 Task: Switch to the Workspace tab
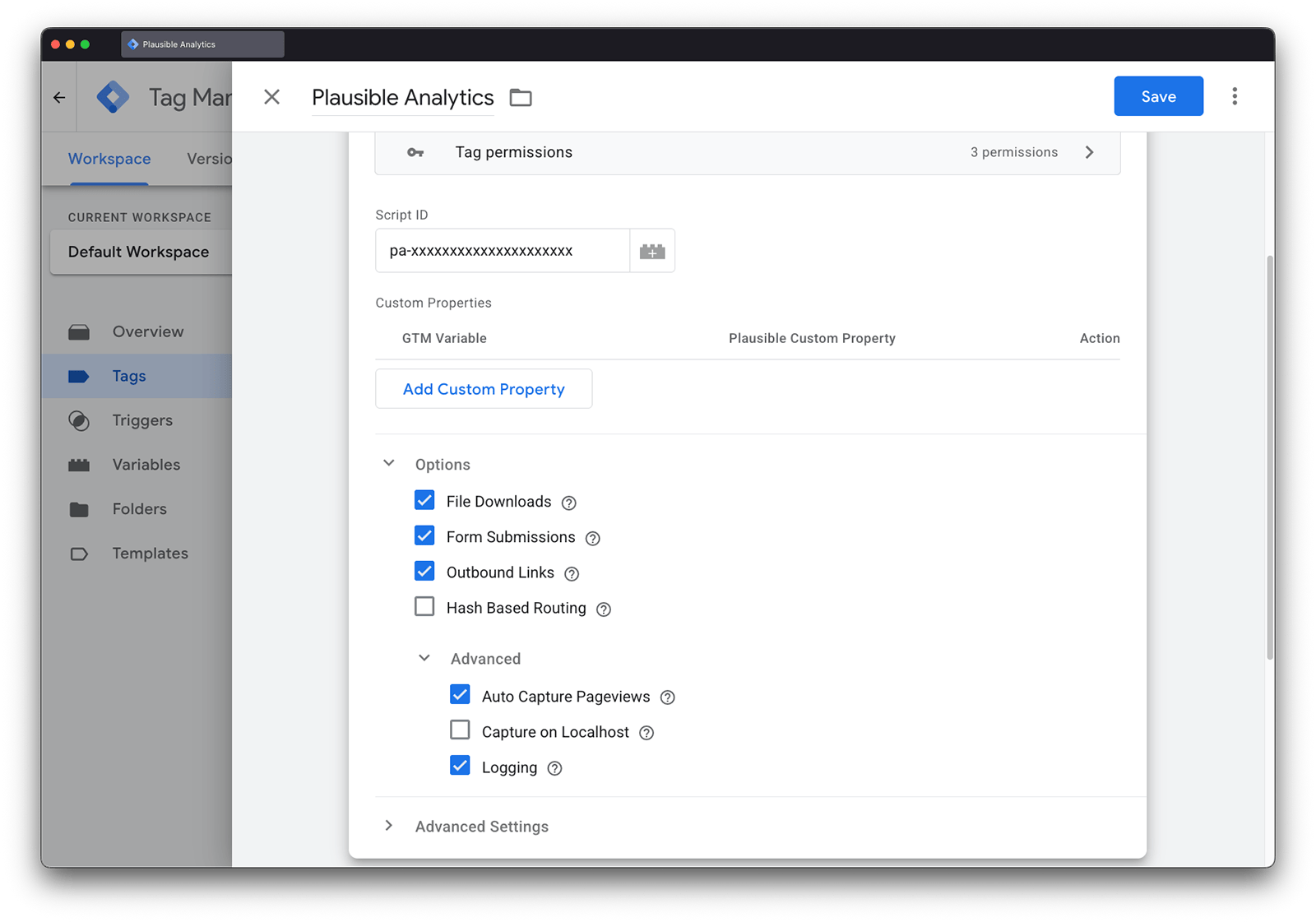[109, 159]
